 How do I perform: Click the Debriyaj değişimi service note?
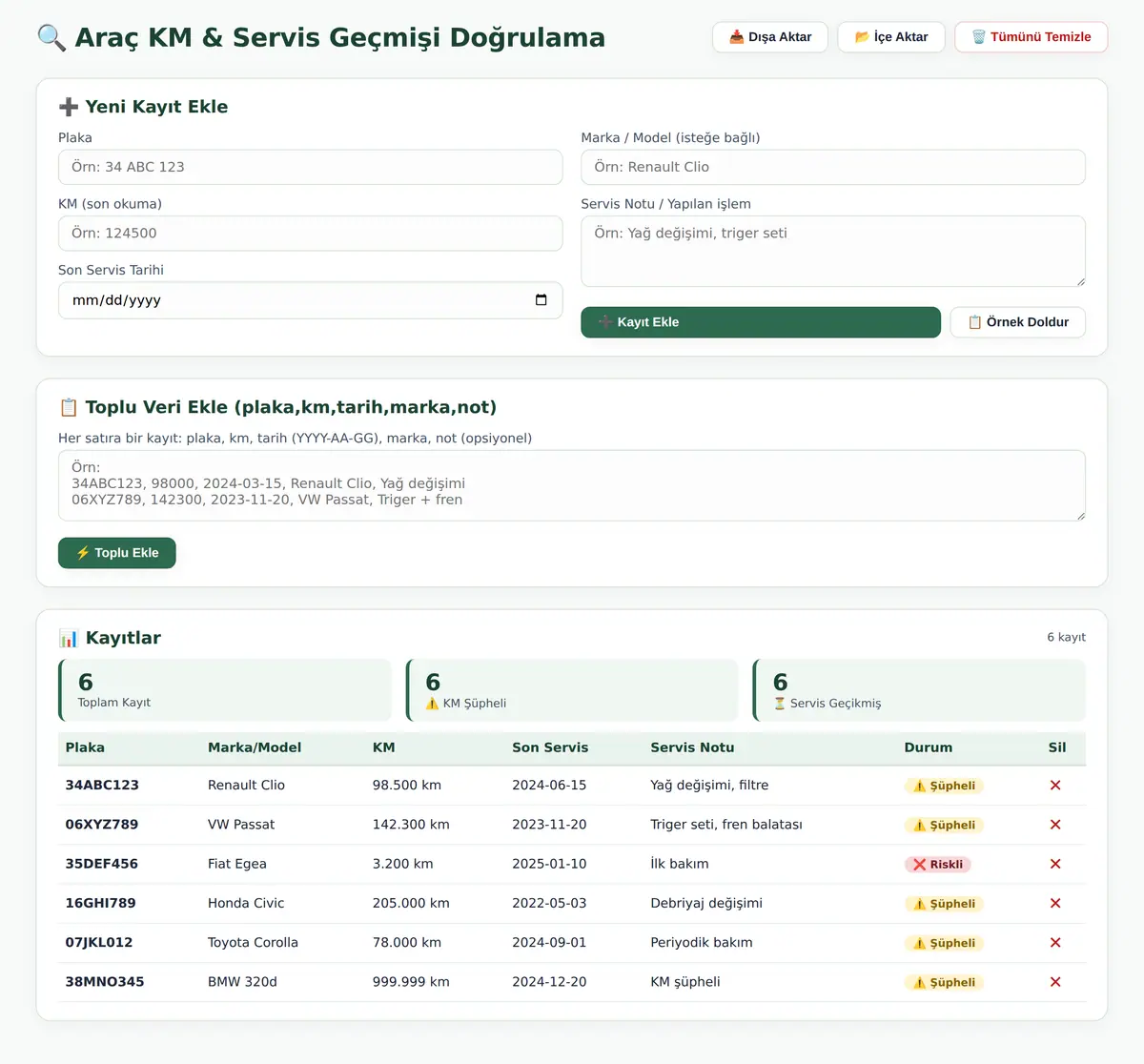point(706,903)
